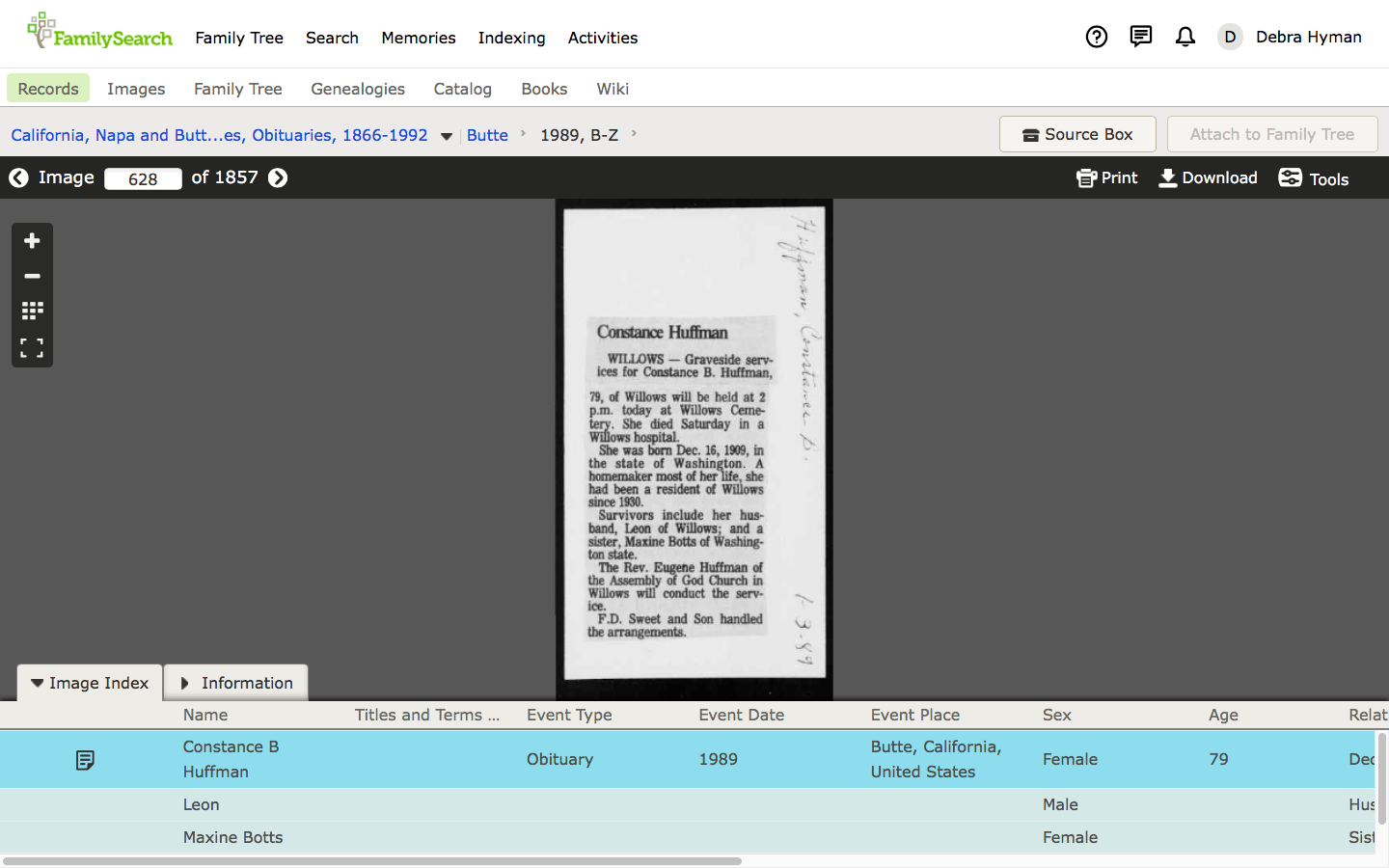Open the thumbnail grid view

(32, 311)
